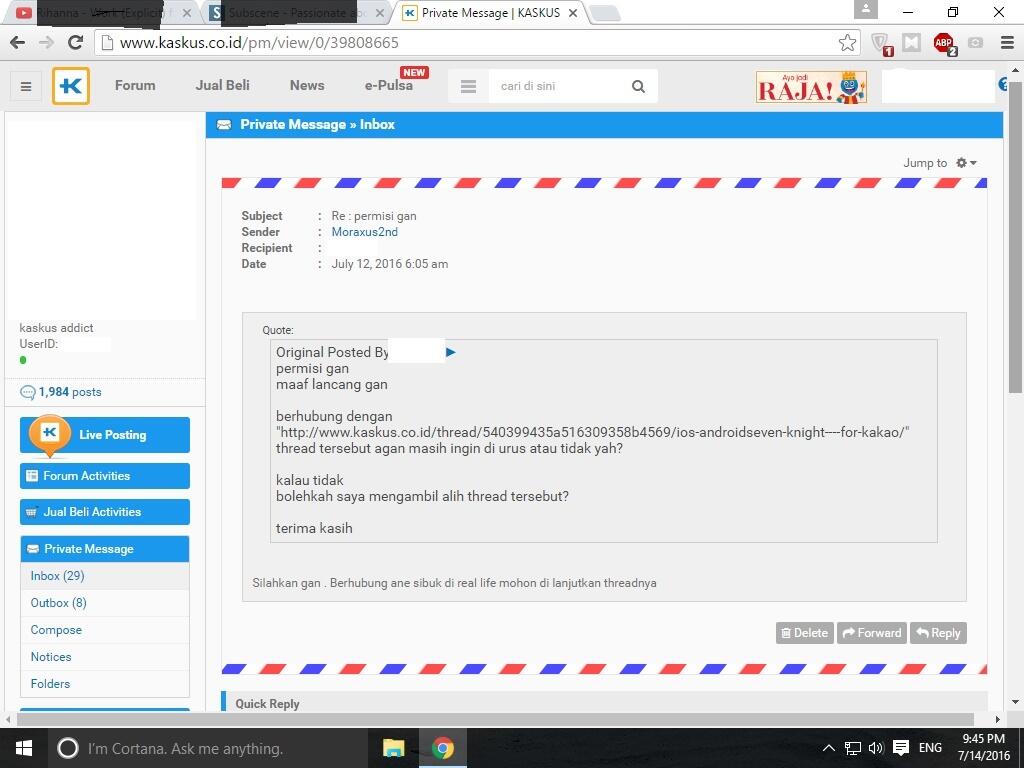Reload the page
Viewport: 1024px width, 768px height.
(75, 42)
